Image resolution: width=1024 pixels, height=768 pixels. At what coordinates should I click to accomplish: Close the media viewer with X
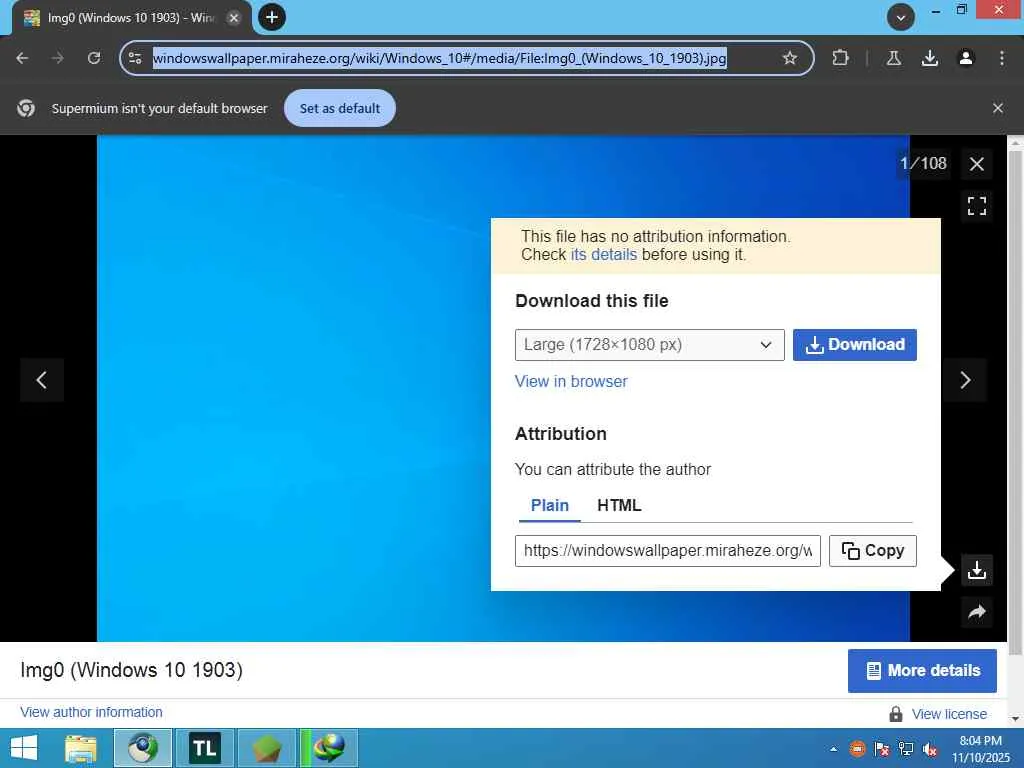(976, 164)
